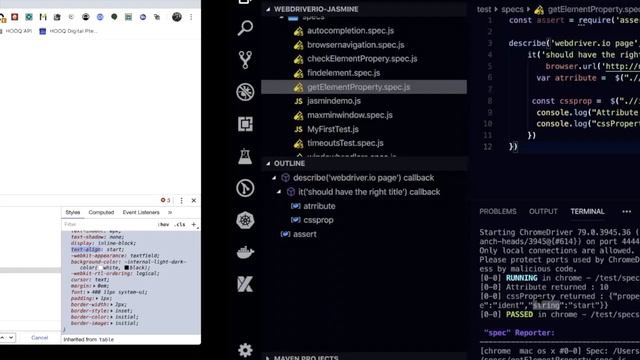Open Manage gear icon in activity bar
Image resolution: width=640 pixels, height=360 pixels.
click(x=245, y=350)
